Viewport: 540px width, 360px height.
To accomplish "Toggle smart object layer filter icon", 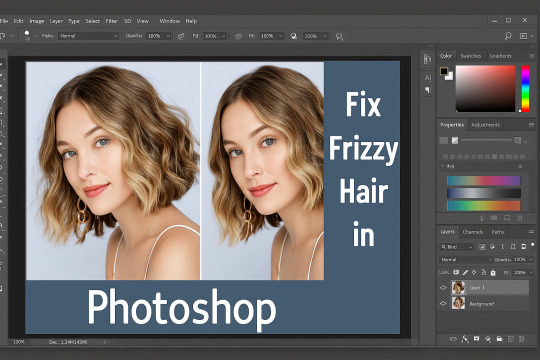I will point(523,247).
